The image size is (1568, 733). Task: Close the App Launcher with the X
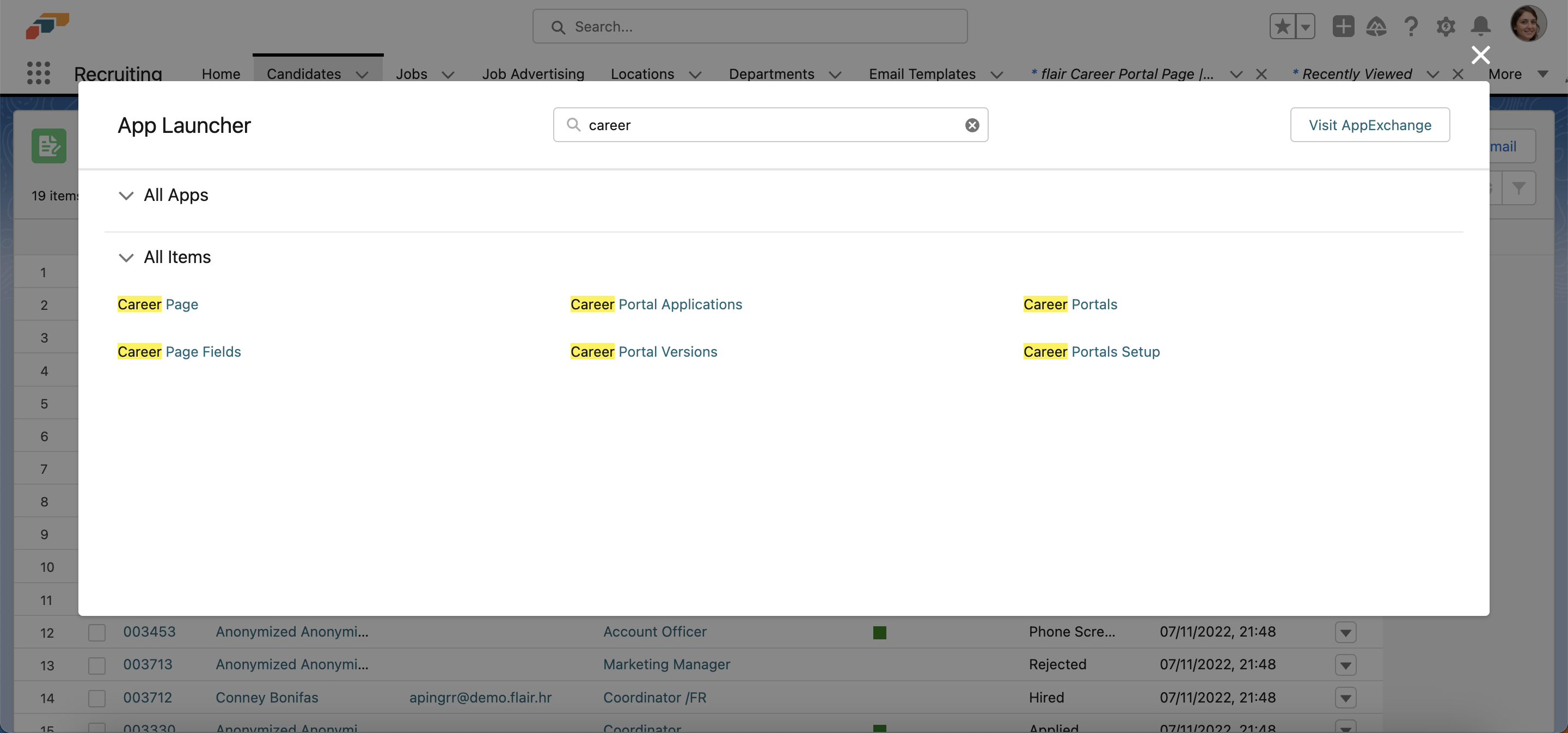[x=1480, y=55]
